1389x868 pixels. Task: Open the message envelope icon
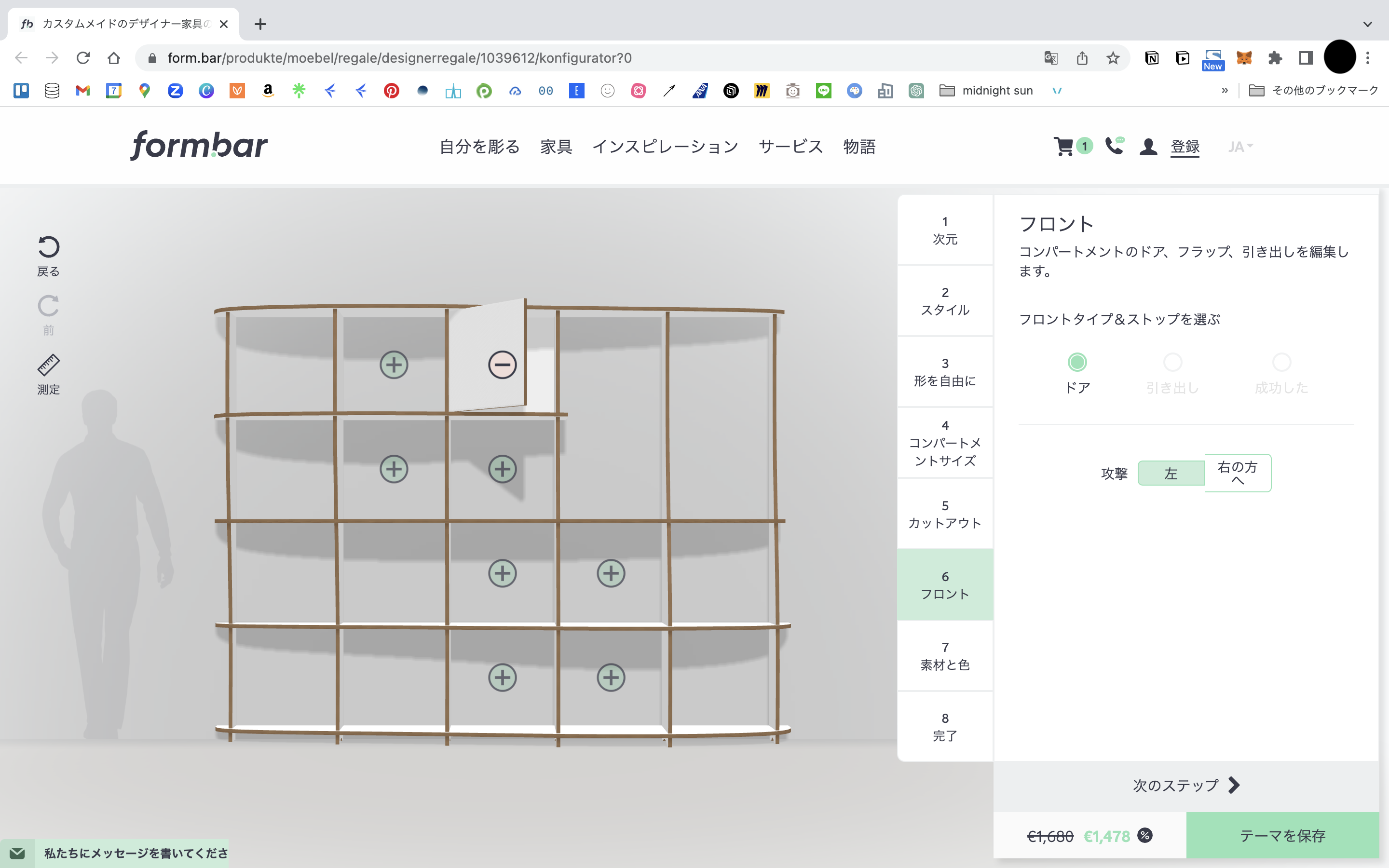pyautogui.click(x=17, y=853)
